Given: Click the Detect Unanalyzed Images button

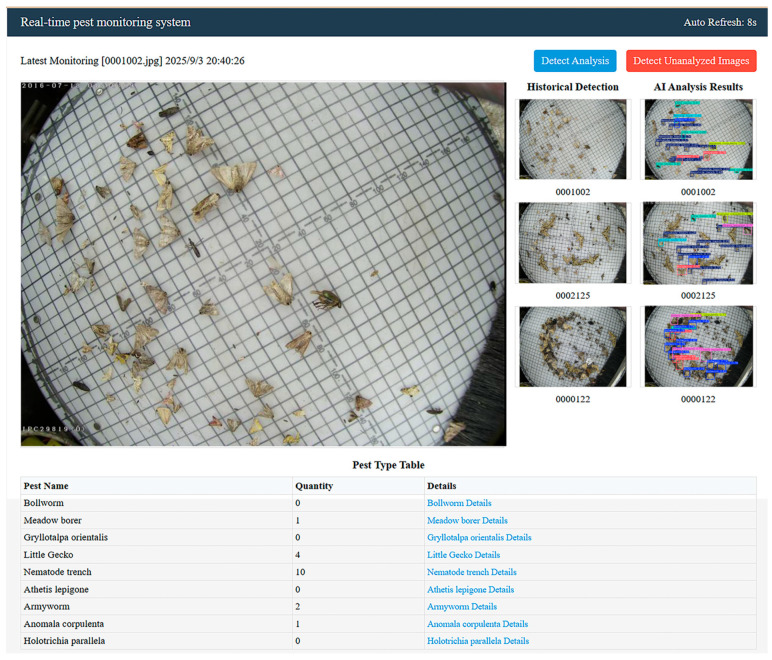Looking at the screenshot, I should tap(691, 61).
